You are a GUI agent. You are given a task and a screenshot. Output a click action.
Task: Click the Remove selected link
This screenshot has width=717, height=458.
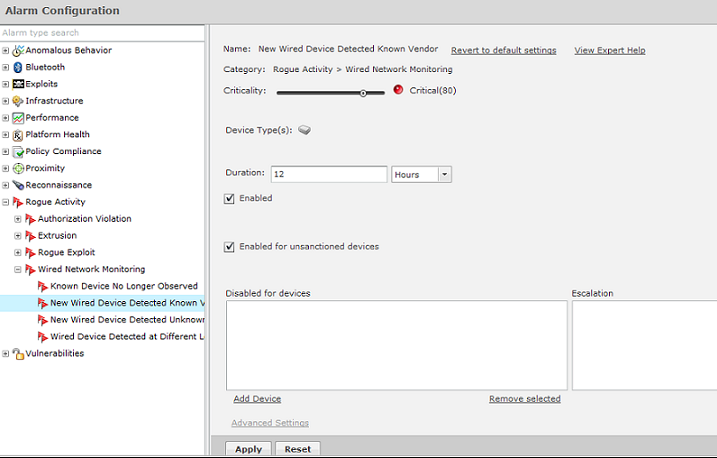click(x=524, y=399)
